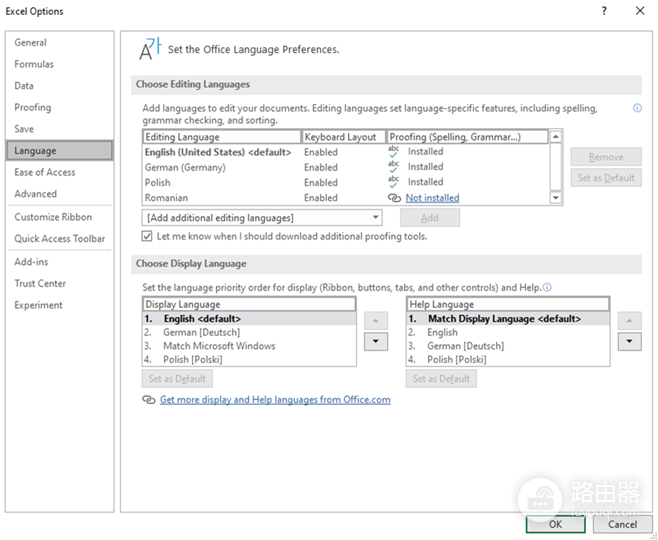Click the Editing Language column header

click(222, 137)
